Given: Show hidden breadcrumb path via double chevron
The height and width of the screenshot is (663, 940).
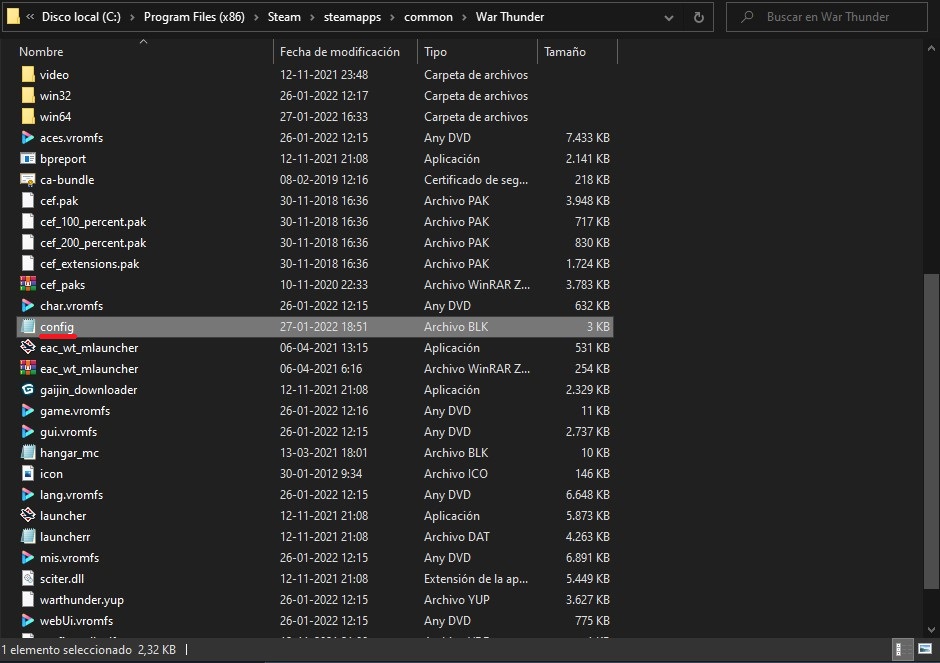Looking at the screenshot, I should tap(30, 17).
